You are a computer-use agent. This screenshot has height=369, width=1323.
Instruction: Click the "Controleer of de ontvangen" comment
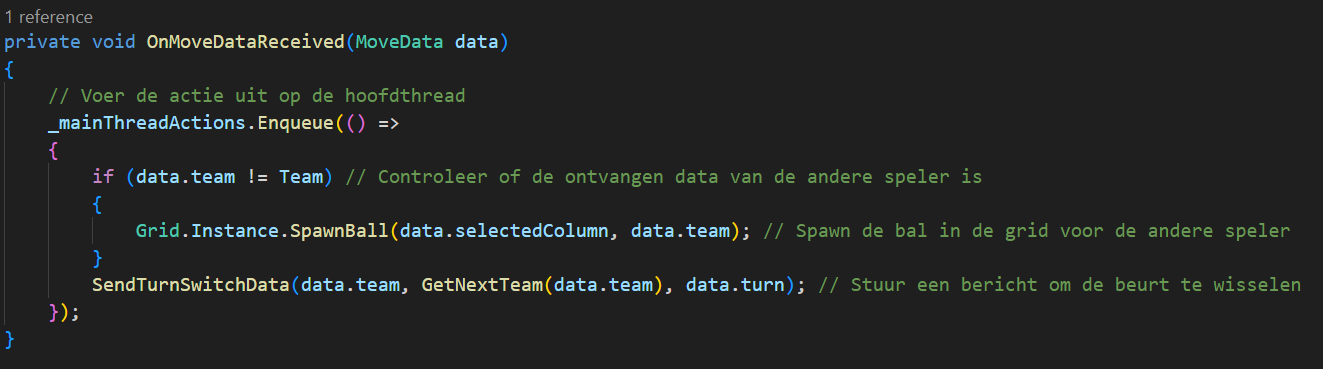click(x=664, y=177)
